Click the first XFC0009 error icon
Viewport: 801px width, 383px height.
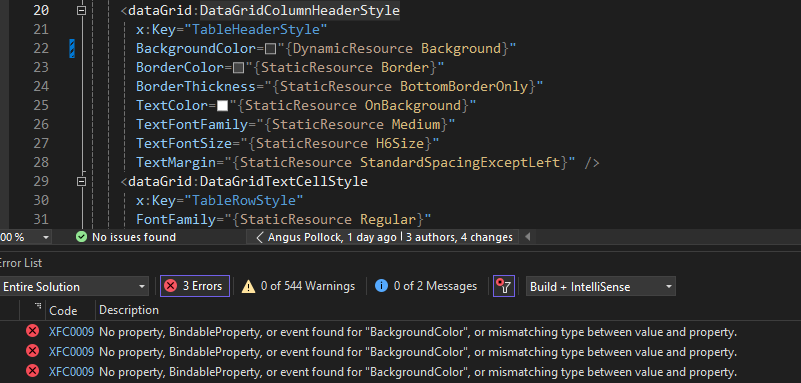pos(32,331)
